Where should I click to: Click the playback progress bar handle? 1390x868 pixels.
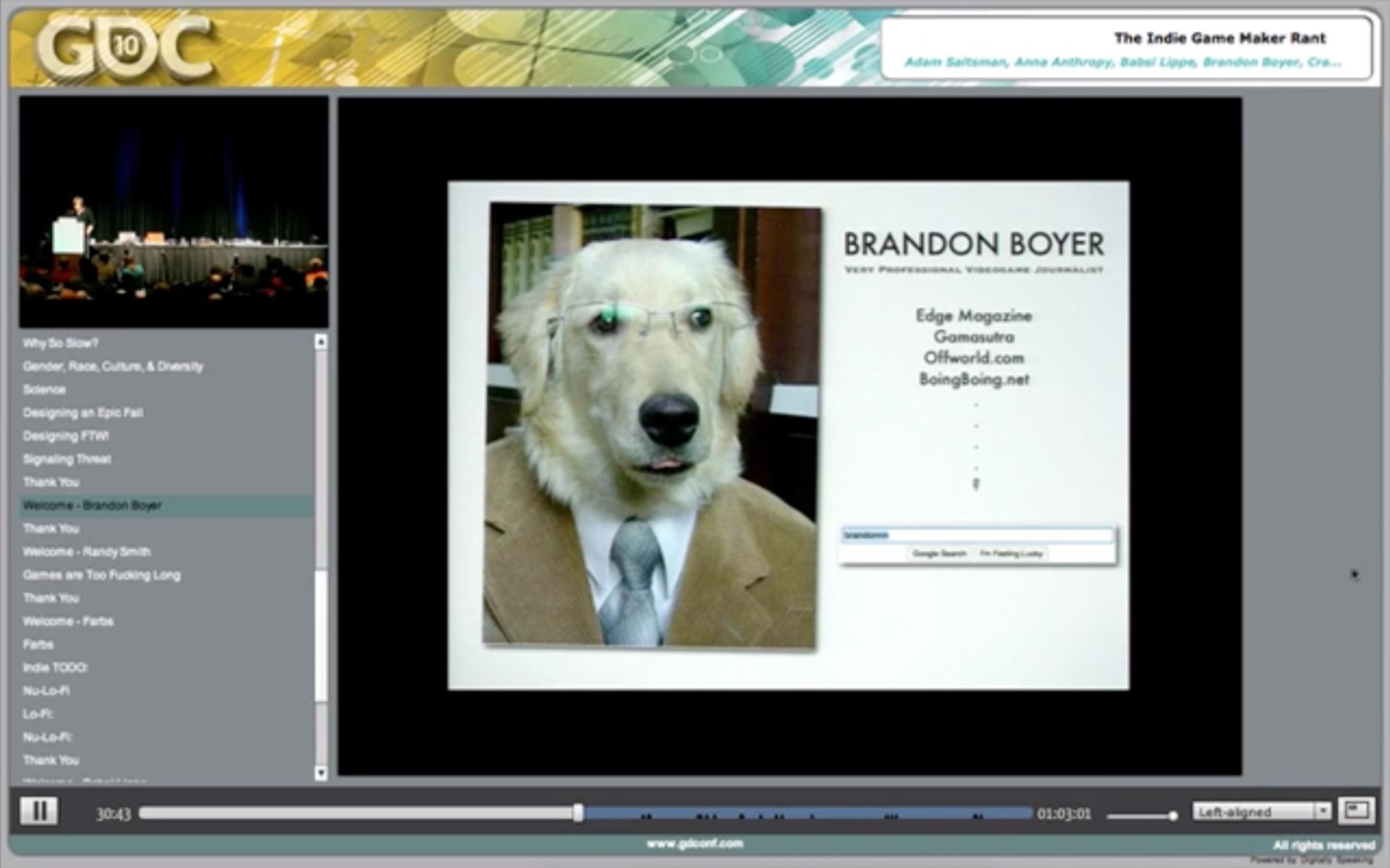pyautogui.click(x=578, y=813)
